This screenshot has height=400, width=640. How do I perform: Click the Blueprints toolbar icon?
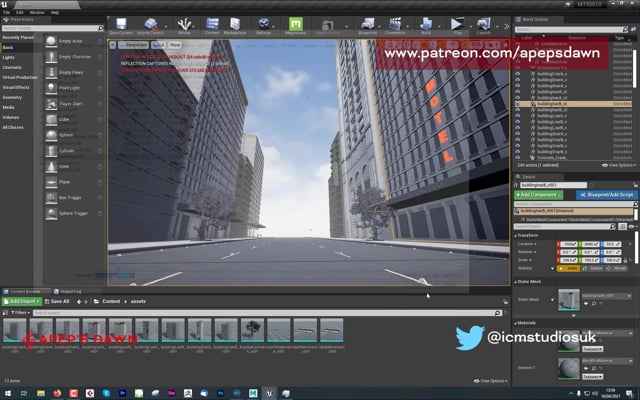(368, 24)
